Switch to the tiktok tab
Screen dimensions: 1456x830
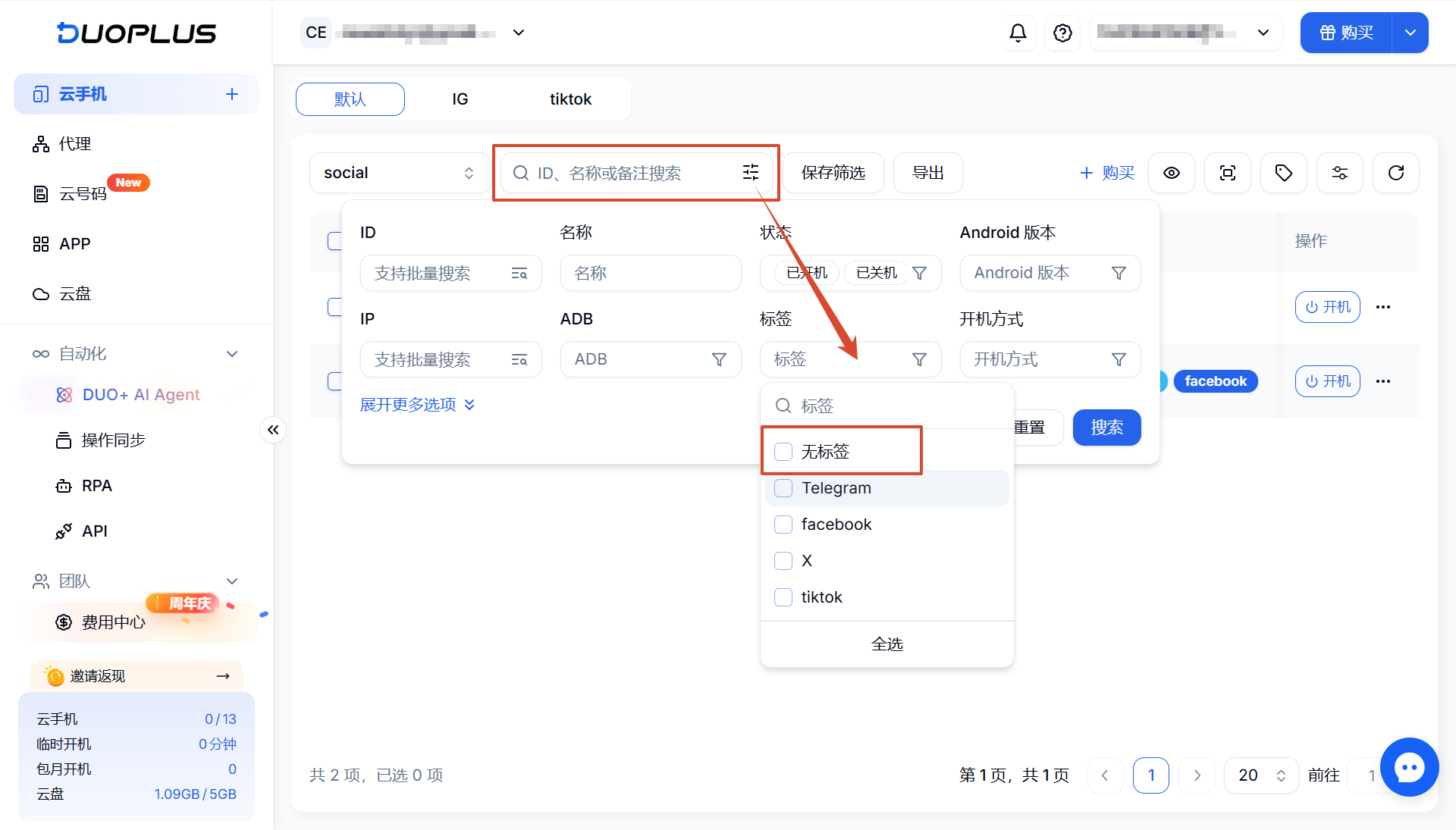(x=570, y=99)
